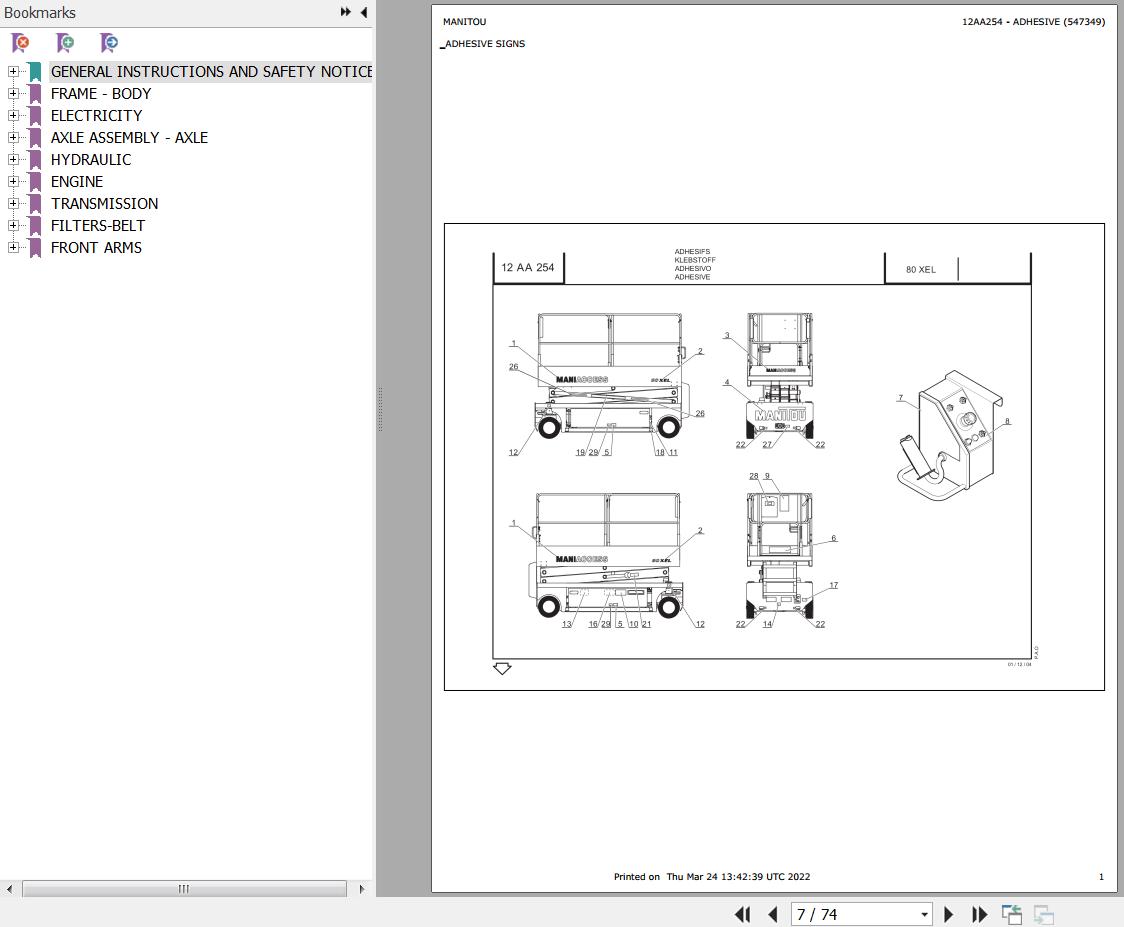Image resolution: width=1124 pixels, height=927 pixels.
Task: Expand the TRANSMISSION bookmark node
Action: (x=13, y=204)
